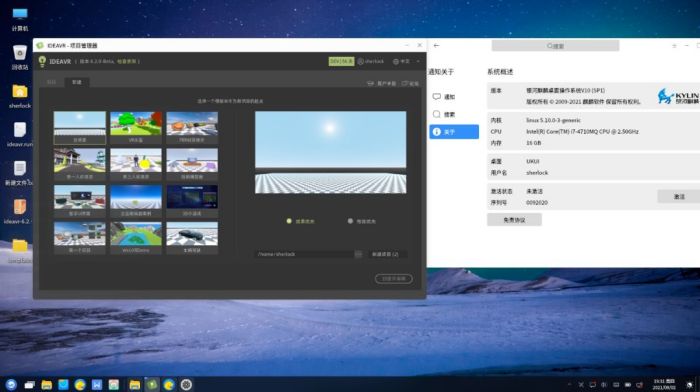The image size is (700, 392).
Task: Click the IDEAVR lightbulb logo
Action: (x=42, y=61)
